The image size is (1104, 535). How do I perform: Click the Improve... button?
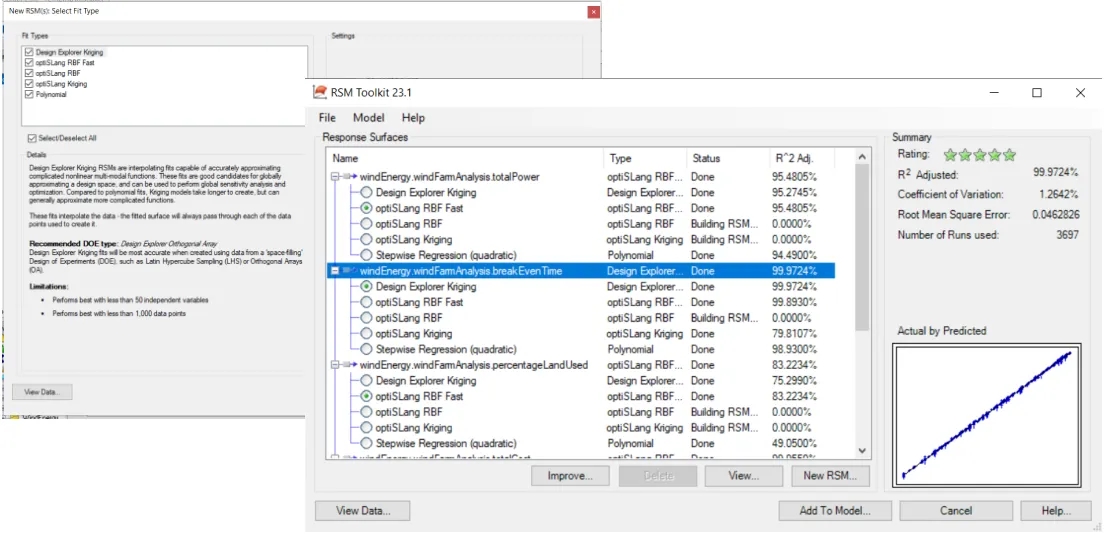point(570,476)
